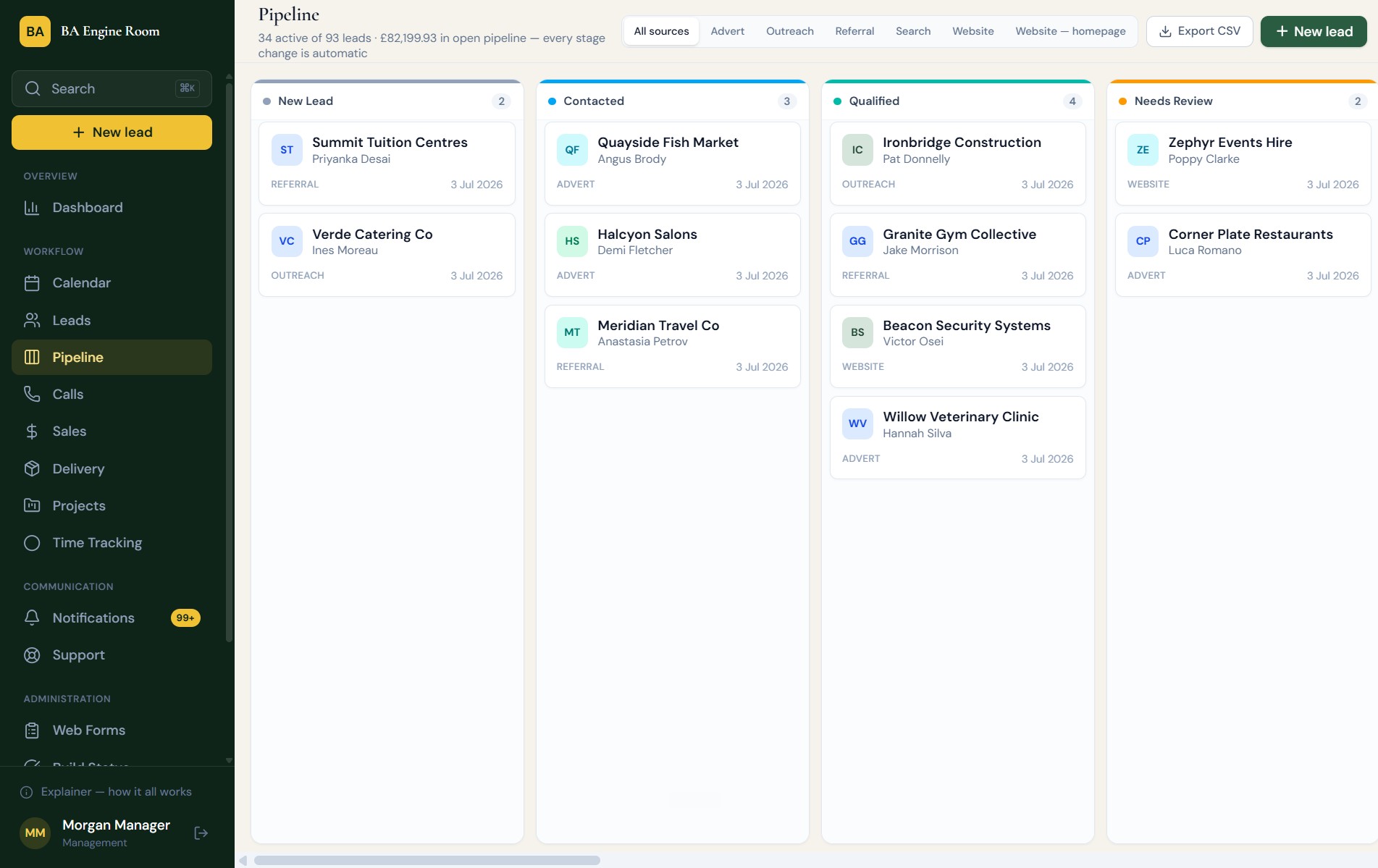Filter pipeline by Outreach source
Viewport: 1378px width, 868px height.
(789, 31)
